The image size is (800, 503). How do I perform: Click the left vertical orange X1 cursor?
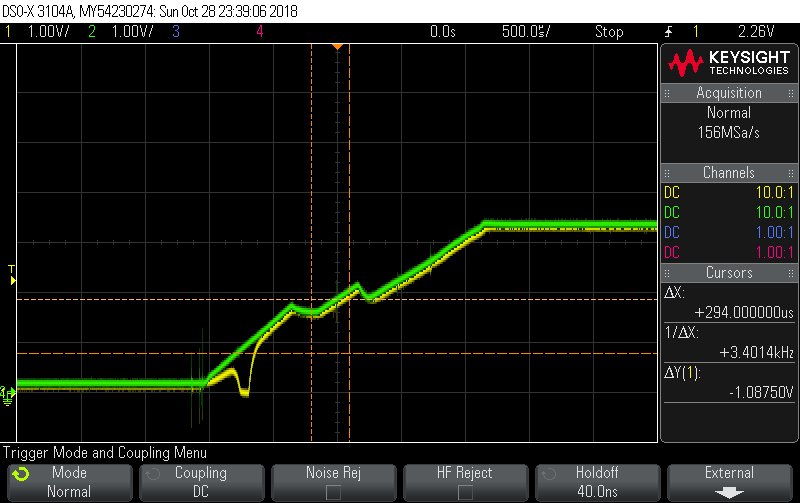coord(312,243)
